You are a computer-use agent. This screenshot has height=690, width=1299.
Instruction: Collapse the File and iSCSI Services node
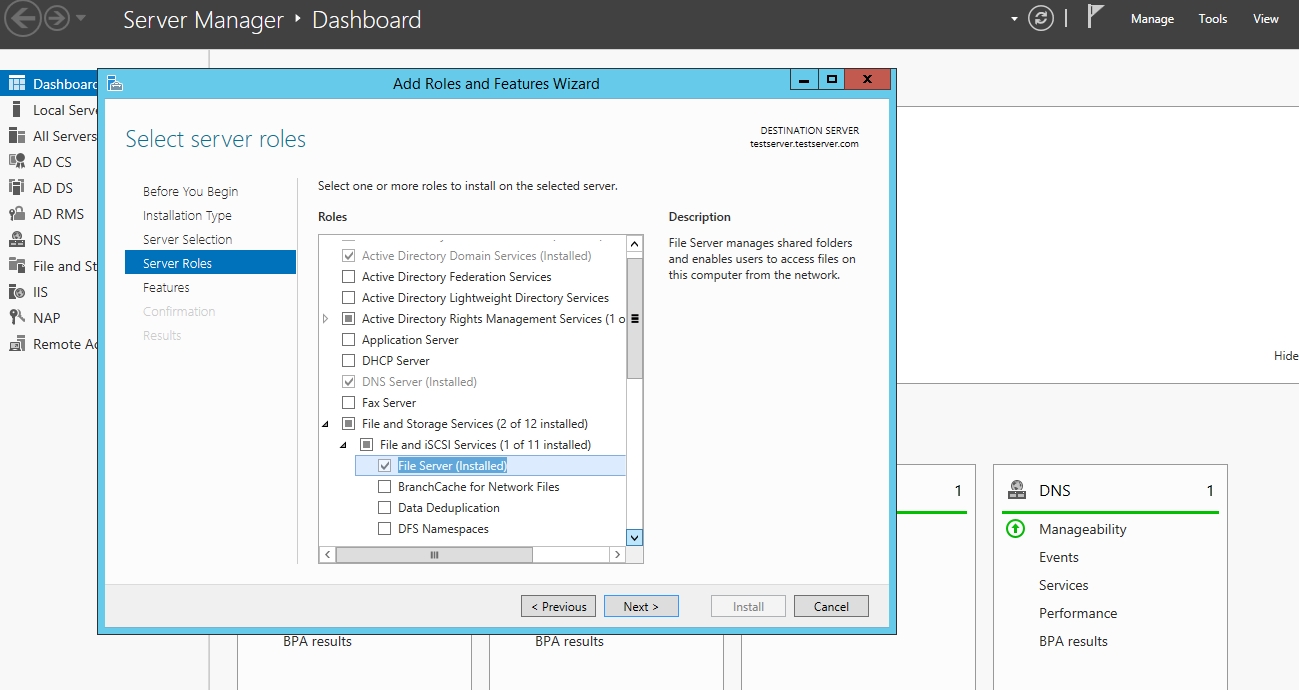tap(343, 445)
